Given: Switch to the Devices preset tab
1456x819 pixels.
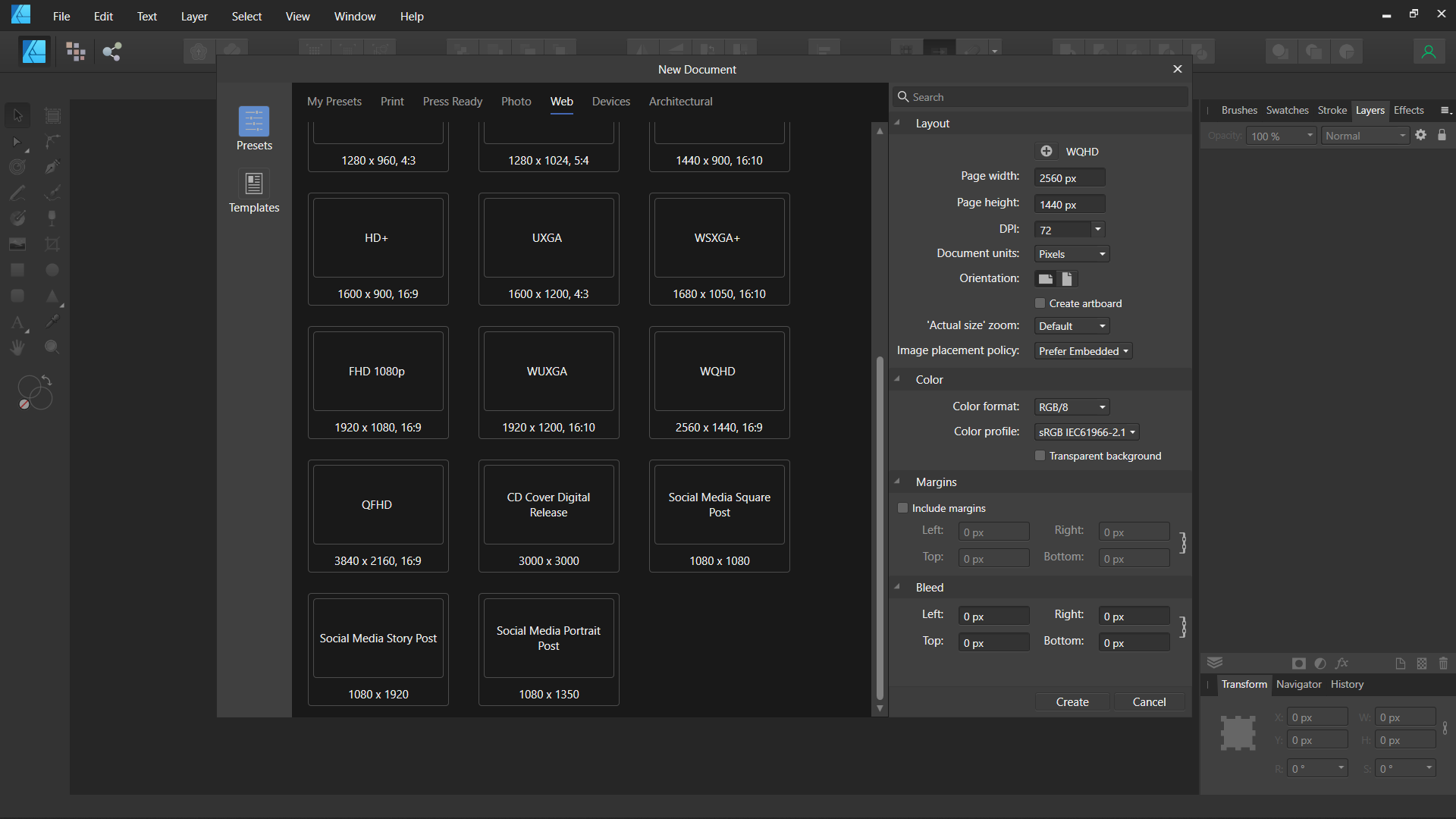Looking at the screenshot, I should tap(610, 102).
